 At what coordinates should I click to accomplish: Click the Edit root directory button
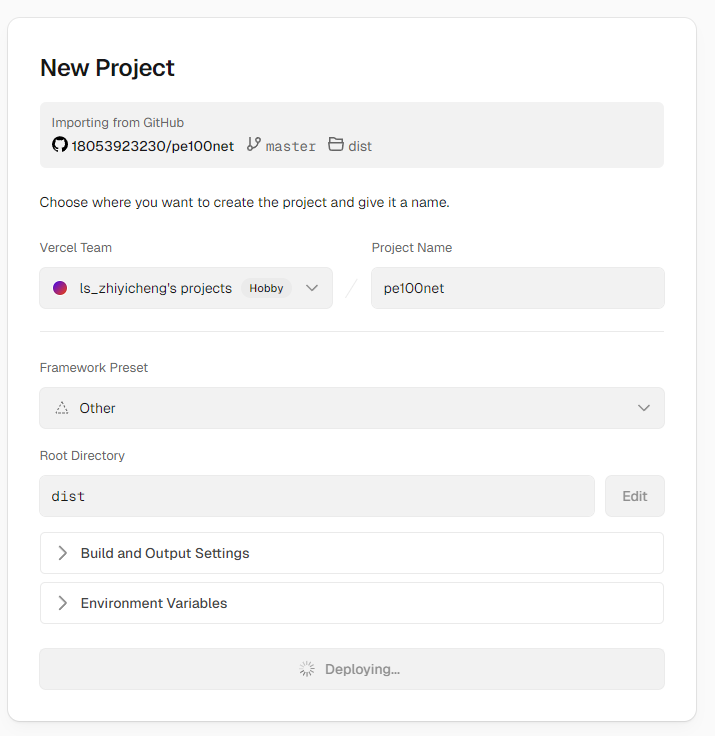634,496
